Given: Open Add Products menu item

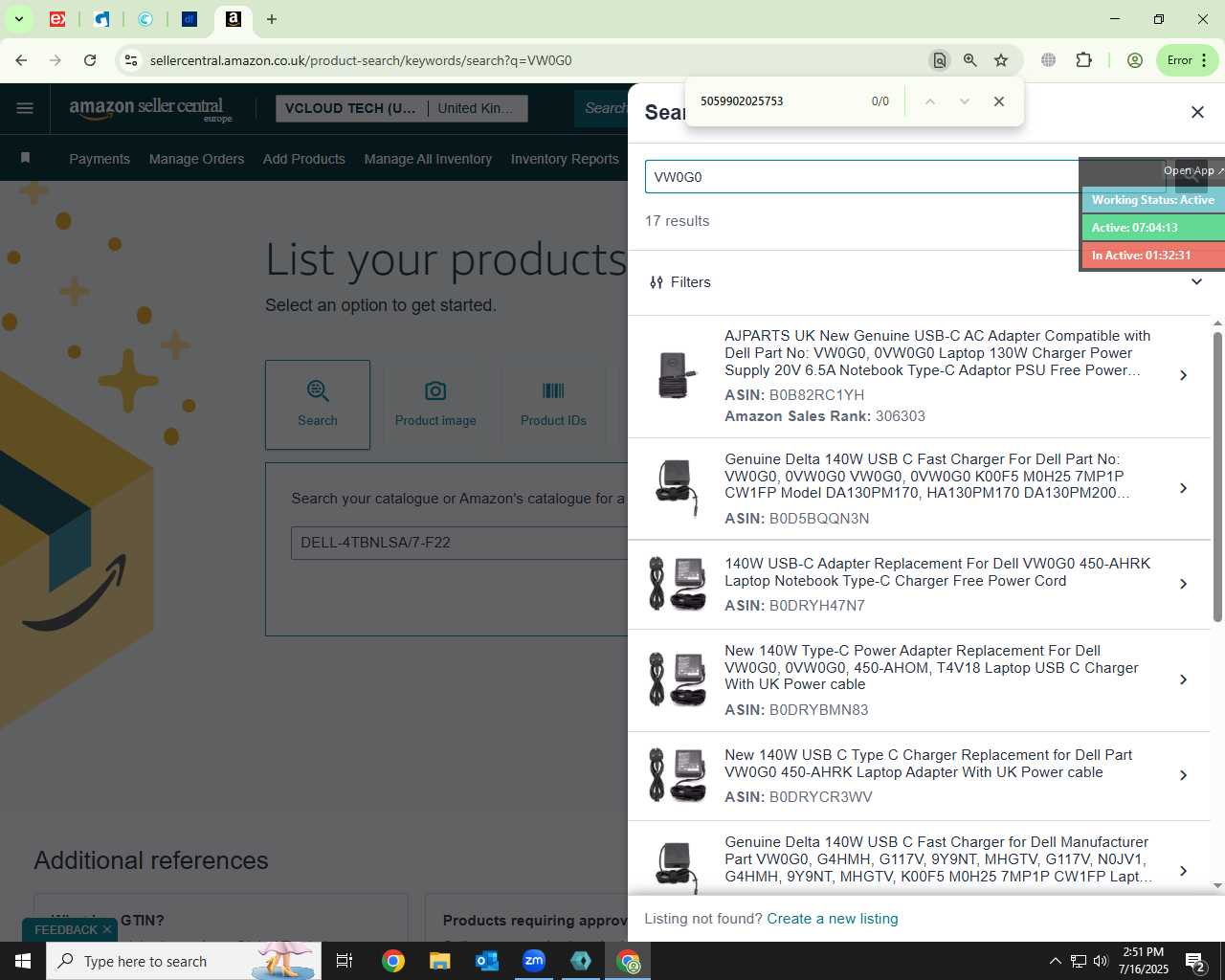Looking at the screenshot, I should coord(304,159).
